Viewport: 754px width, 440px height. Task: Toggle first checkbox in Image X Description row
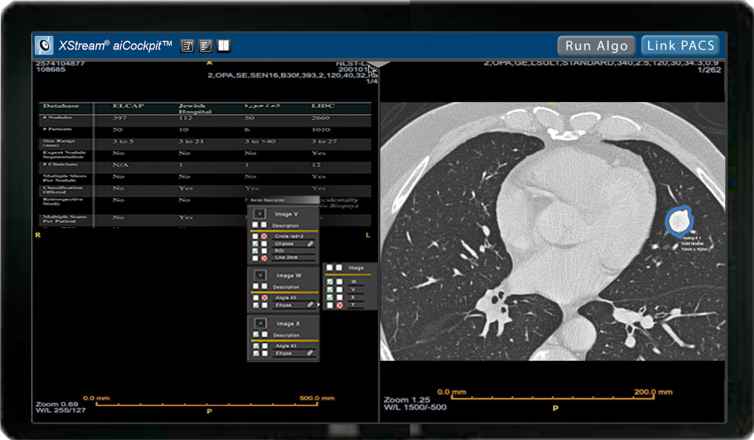(x=256, y=335)
